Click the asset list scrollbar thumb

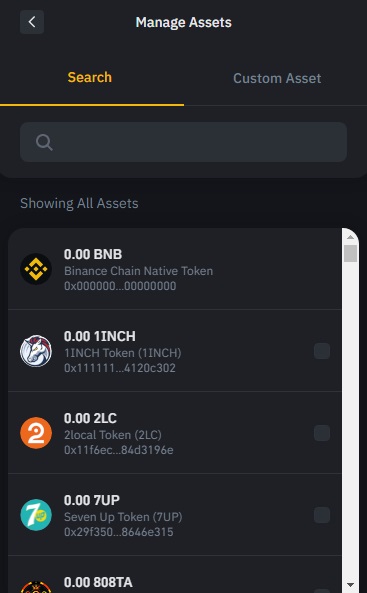(x=350, y=253)
